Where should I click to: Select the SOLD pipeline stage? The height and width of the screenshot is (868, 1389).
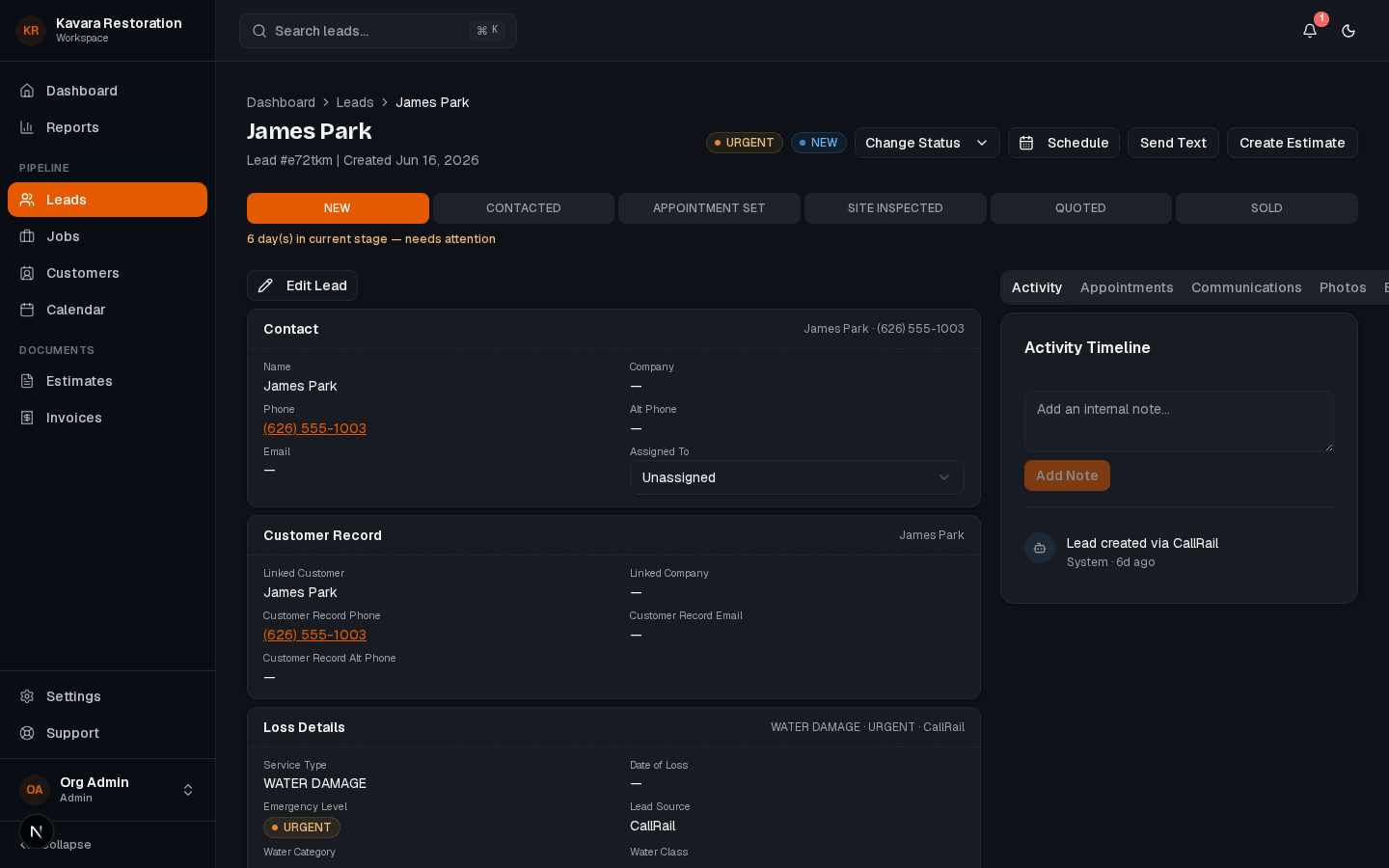pyautogui.click(x=1266, y=208)
